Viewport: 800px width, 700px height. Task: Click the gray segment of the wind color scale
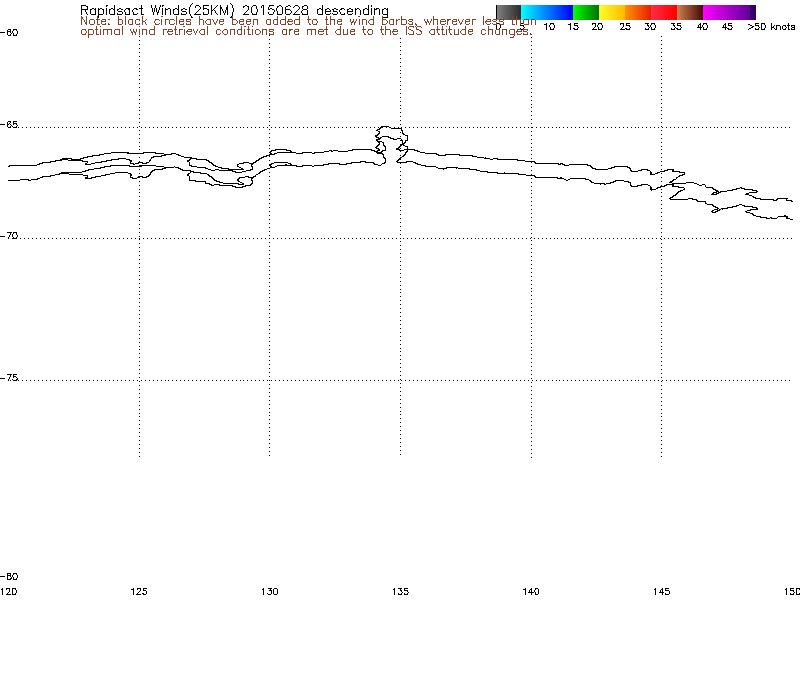[508, 13]
